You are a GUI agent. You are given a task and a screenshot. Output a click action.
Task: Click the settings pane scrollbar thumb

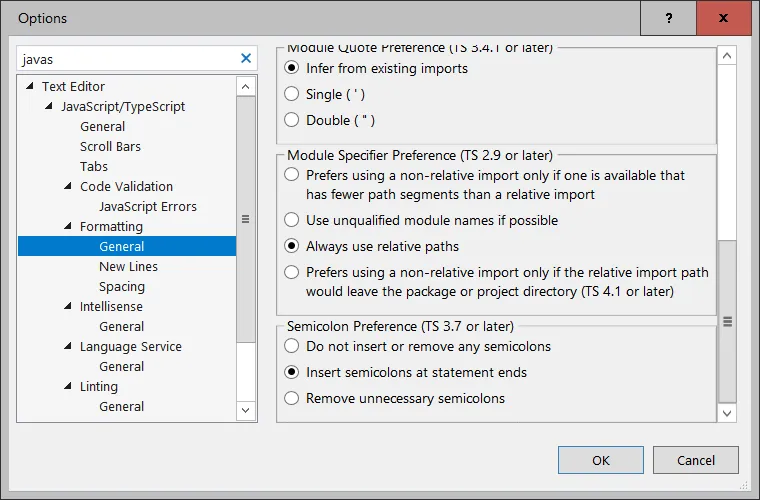pyautogui.click(x=727, y=320)
